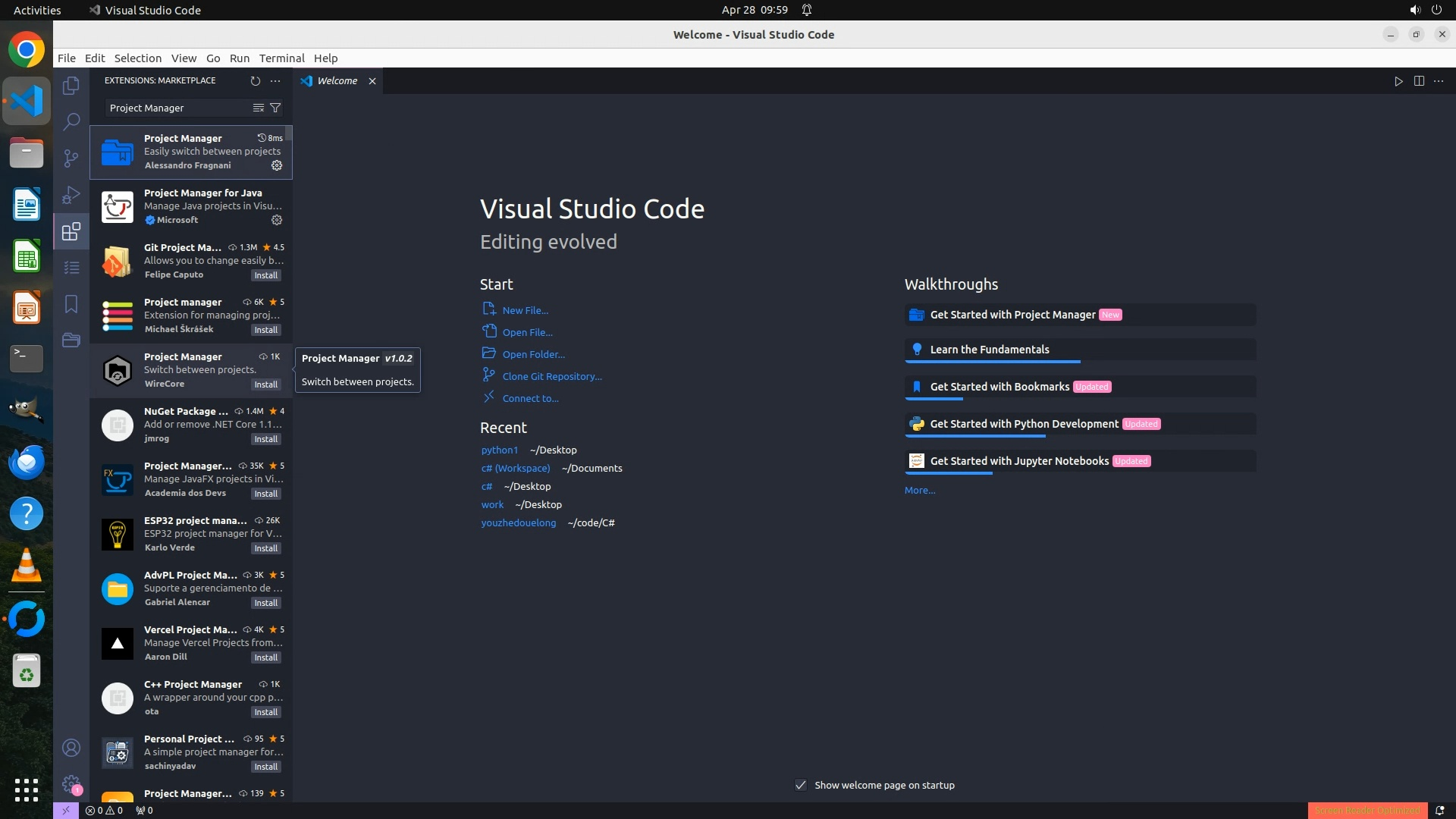This screenshot has height=819, width=1456.
Task: Select the Welcome editor tab
Action: click(x=337, y=81)
